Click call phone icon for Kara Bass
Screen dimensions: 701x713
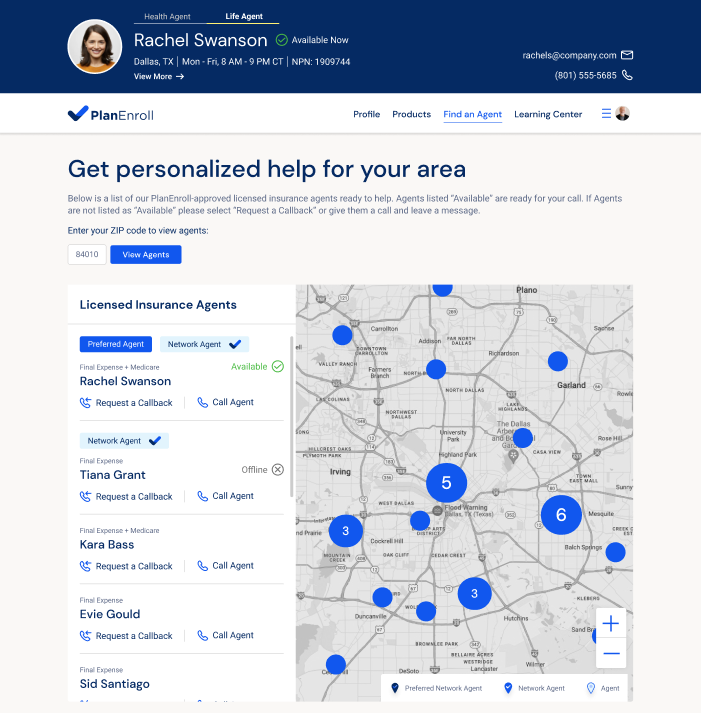202,566
